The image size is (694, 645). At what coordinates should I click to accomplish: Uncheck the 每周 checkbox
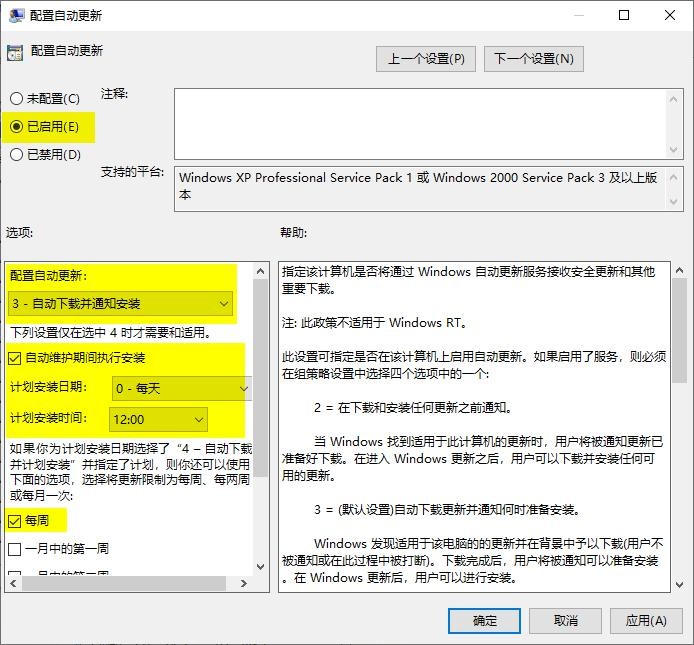[15, 520]
